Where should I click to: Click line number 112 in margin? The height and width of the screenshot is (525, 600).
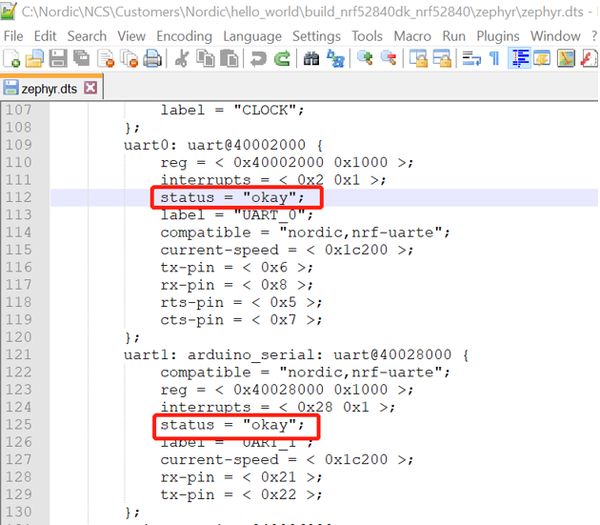click(18, 197)
